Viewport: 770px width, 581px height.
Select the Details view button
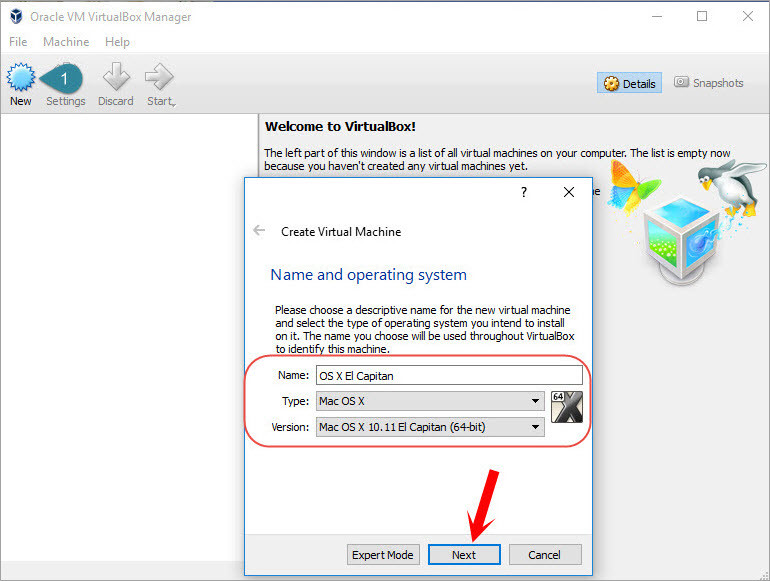coord(630,83)
